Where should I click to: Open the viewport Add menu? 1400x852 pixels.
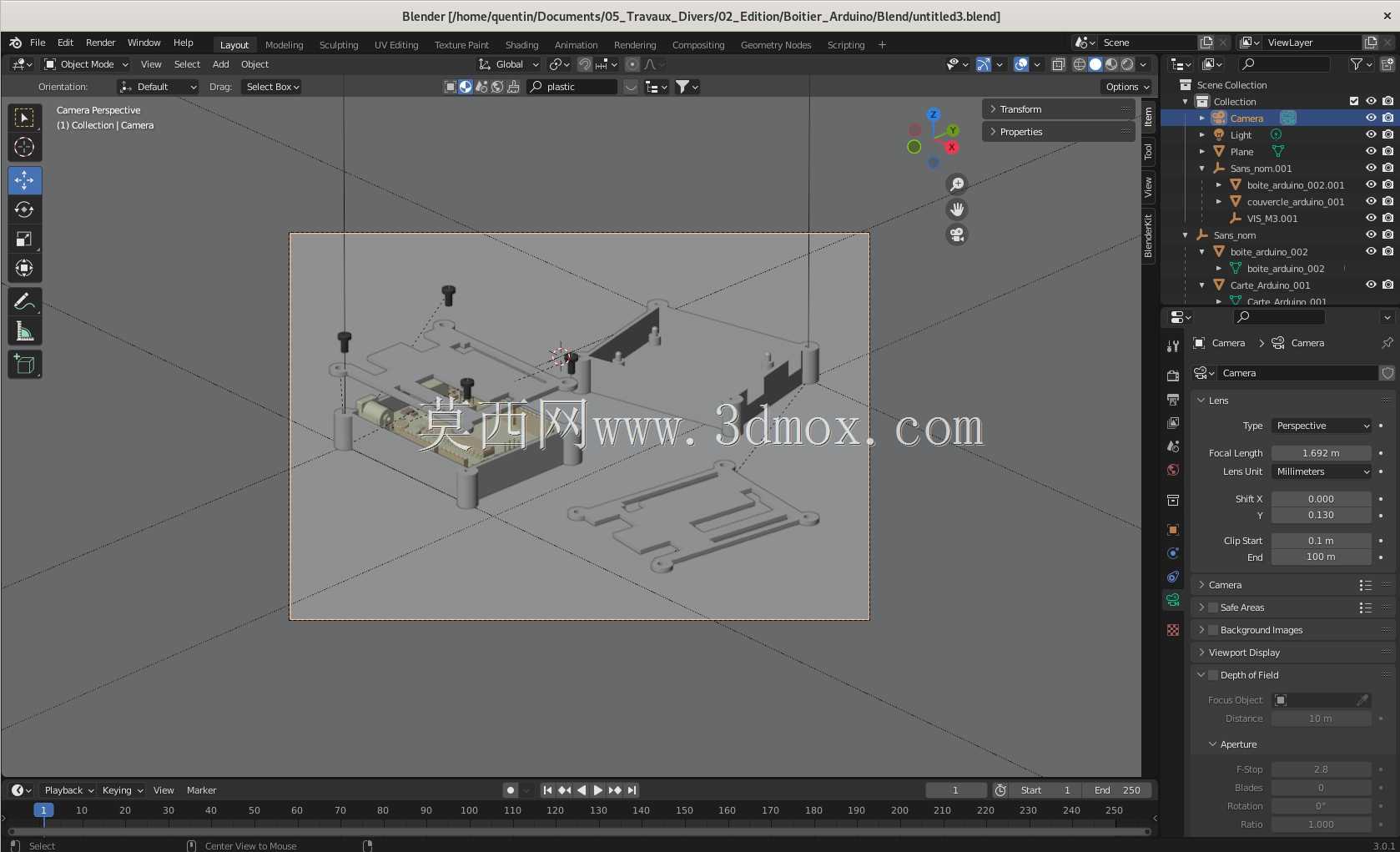pos(220,64)
